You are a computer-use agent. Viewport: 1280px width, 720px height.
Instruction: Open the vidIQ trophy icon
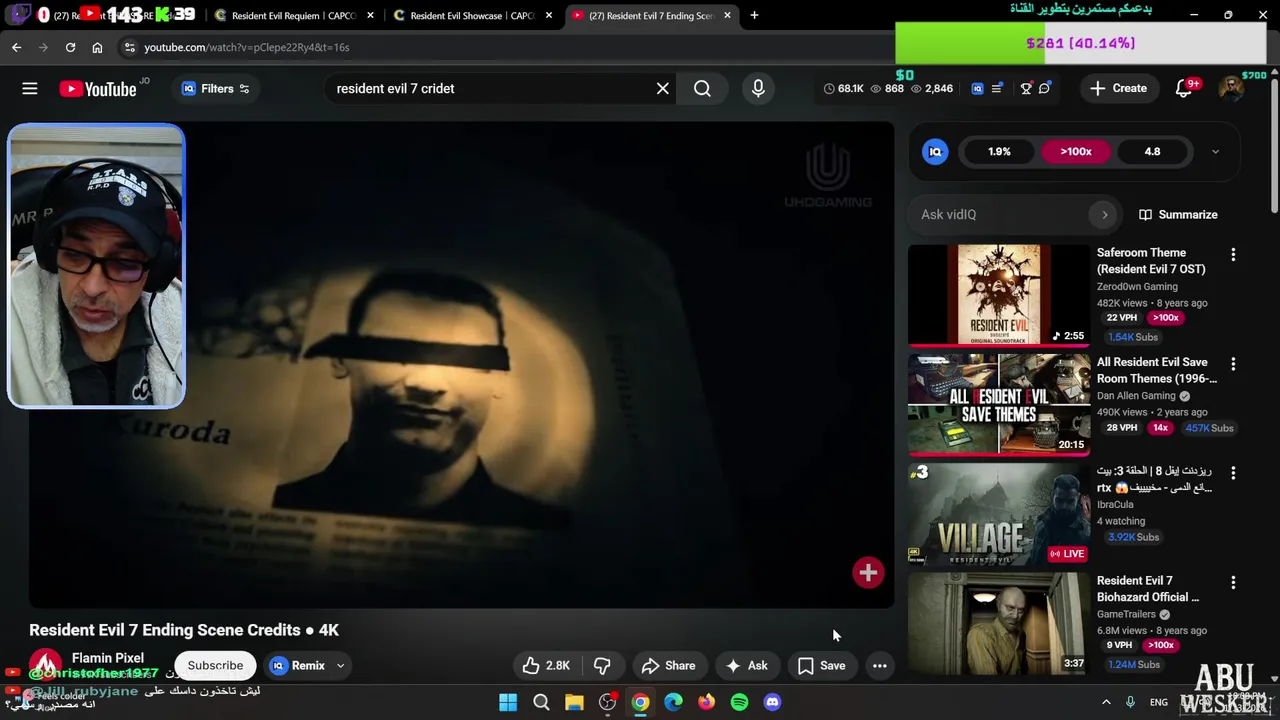click(1026, 89)
